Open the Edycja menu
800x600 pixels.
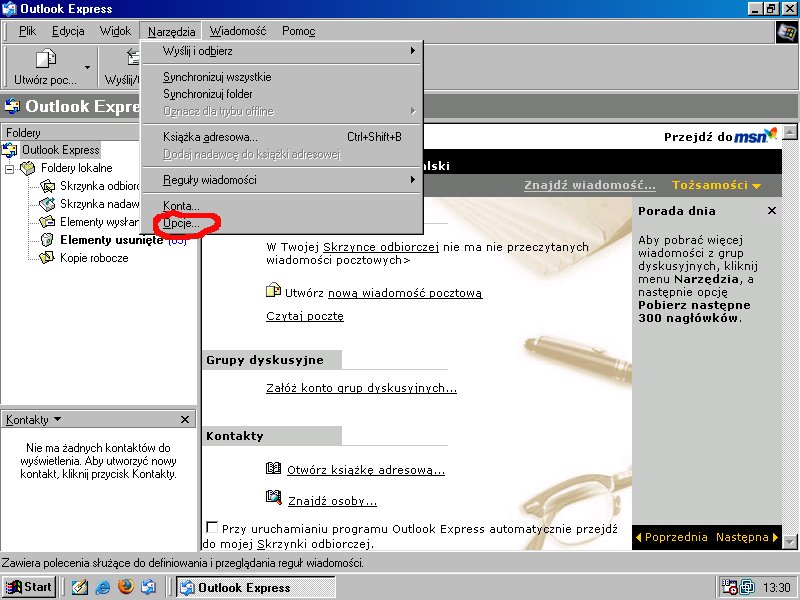pos(68,32)
